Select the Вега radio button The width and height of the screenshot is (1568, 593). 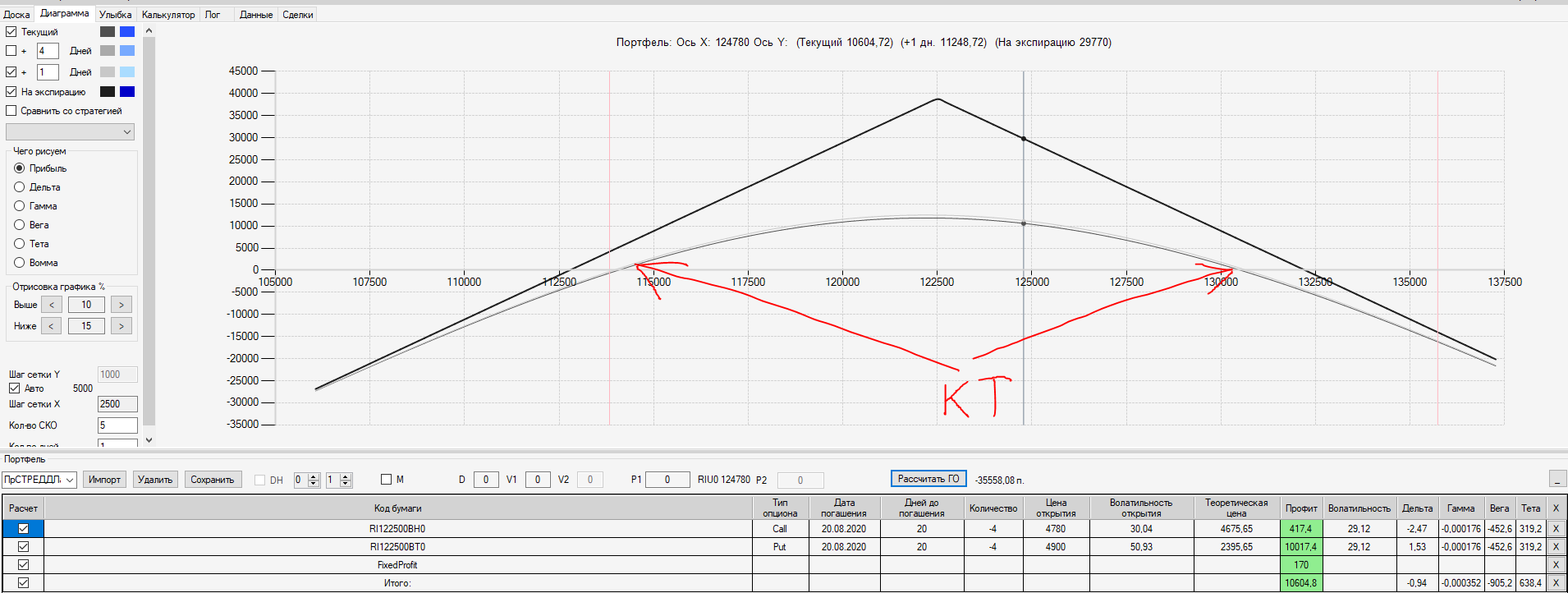(x=20, y=225)
